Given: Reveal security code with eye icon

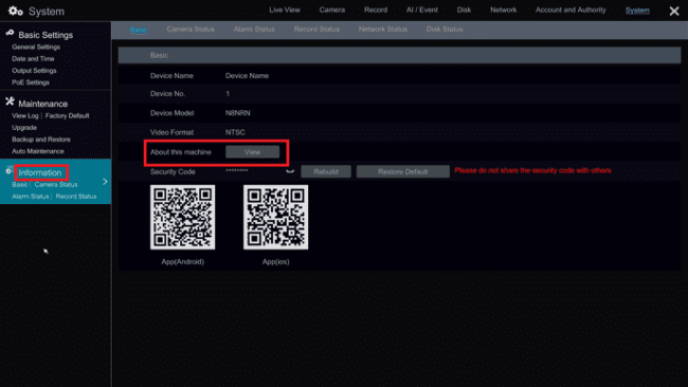Looking at the screenshot, I should click(x=290, y=171).
